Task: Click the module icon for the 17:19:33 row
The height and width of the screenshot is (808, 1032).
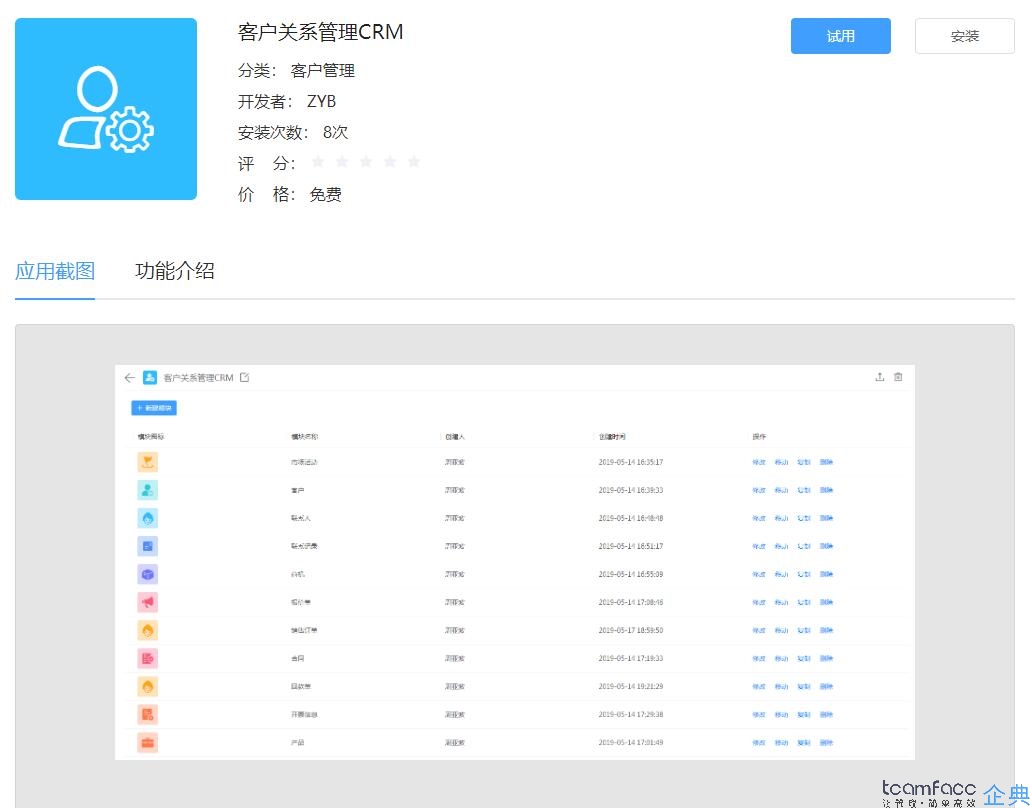Action: click(x=147, y=659)
